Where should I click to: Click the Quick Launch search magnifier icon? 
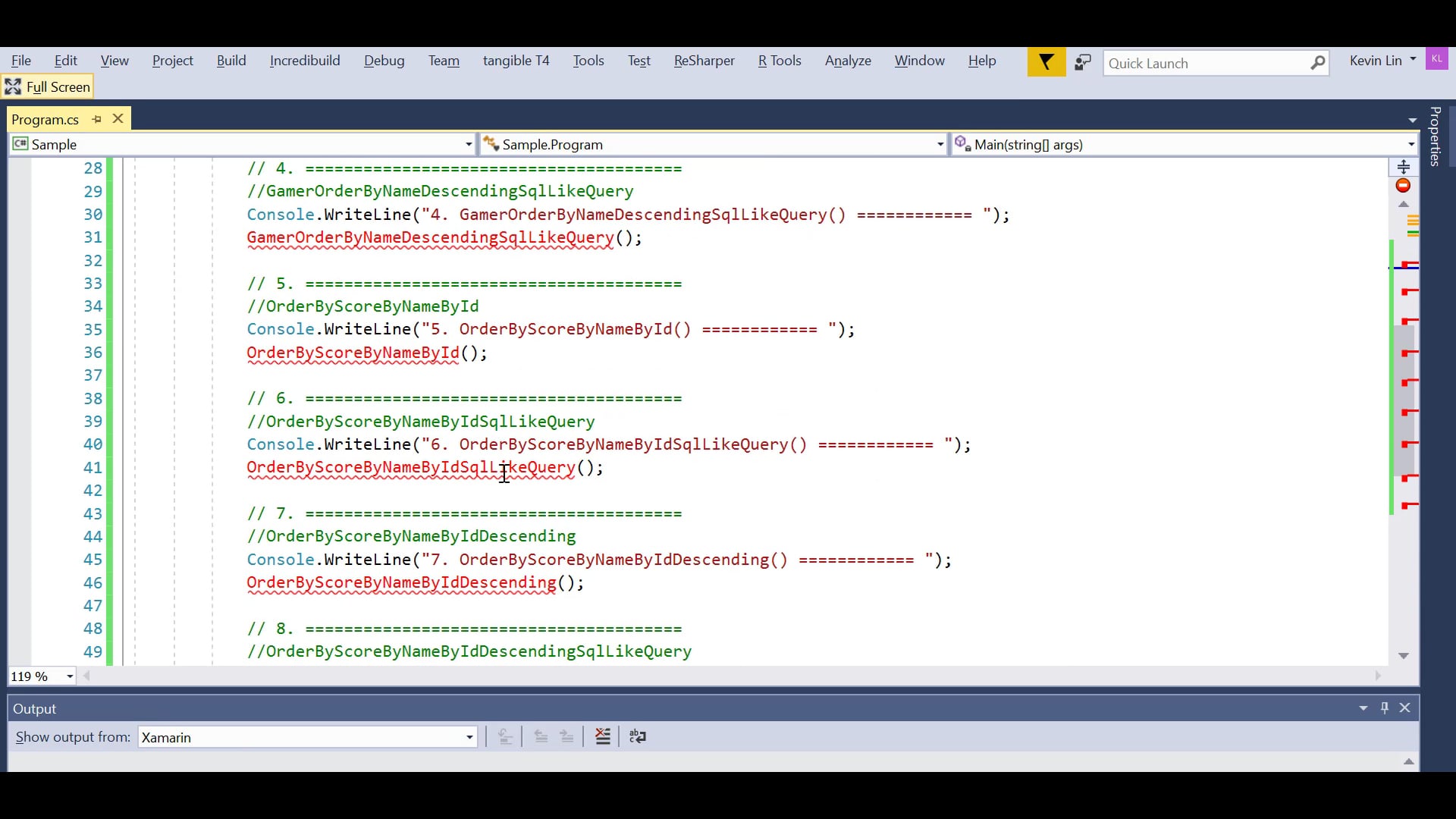click(1318, 63)
